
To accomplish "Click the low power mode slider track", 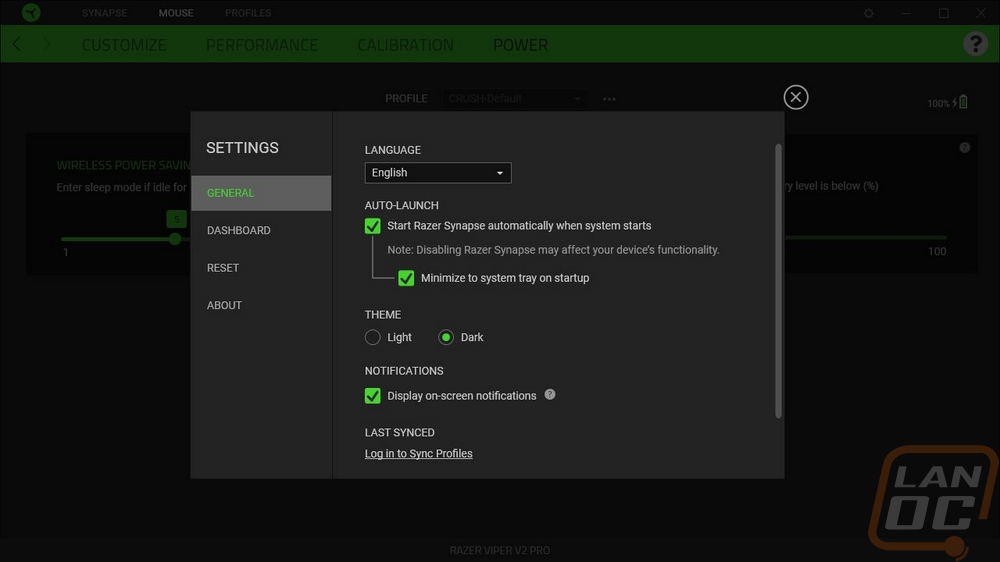I will pos(865,237).
